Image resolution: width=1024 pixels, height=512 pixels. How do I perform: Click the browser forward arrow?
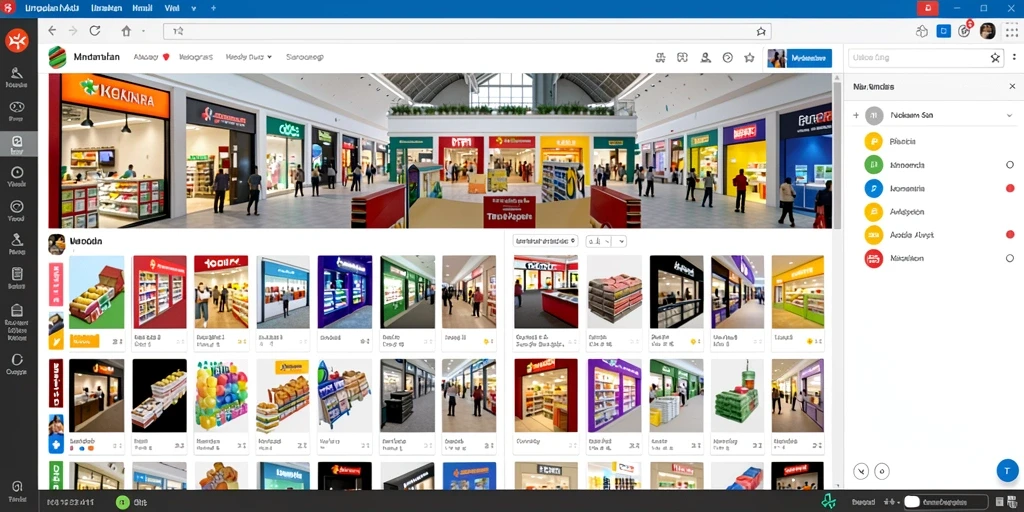coord(72,31)
